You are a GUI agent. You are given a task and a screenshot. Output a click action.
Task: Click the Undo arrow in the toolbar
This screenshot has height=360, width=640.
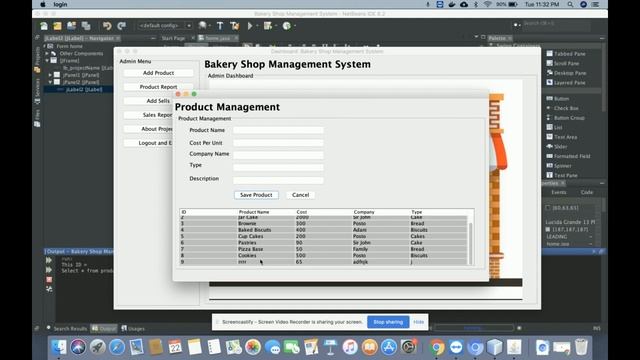(x=107, y=26)
